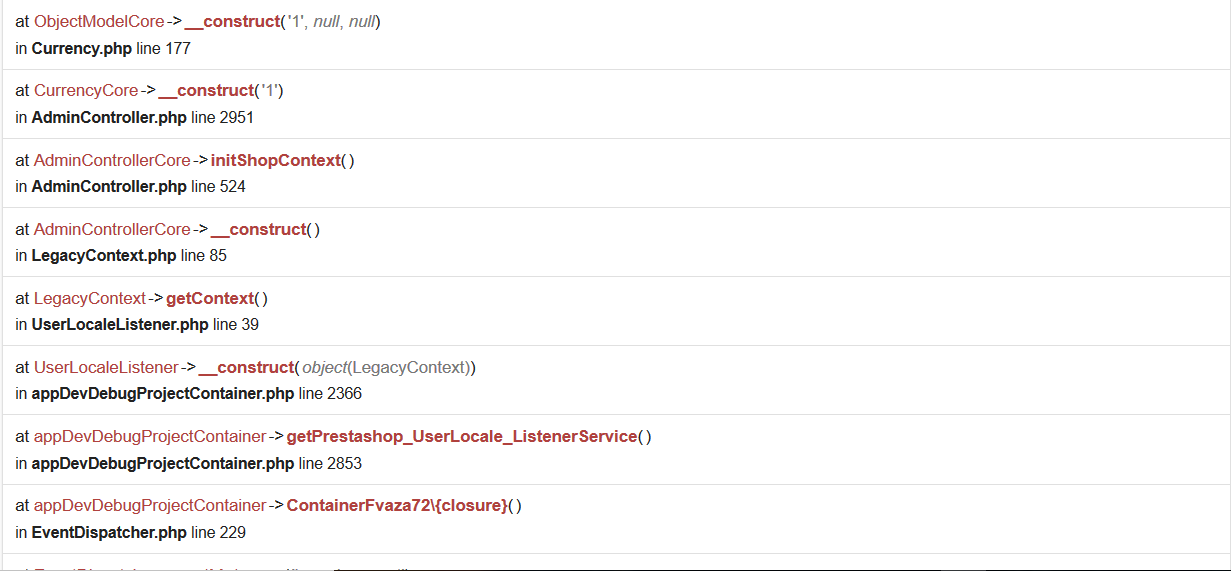Open Currency.php line 177 file reference
This screenshot has width=1231, height=571.
point(82,48)
